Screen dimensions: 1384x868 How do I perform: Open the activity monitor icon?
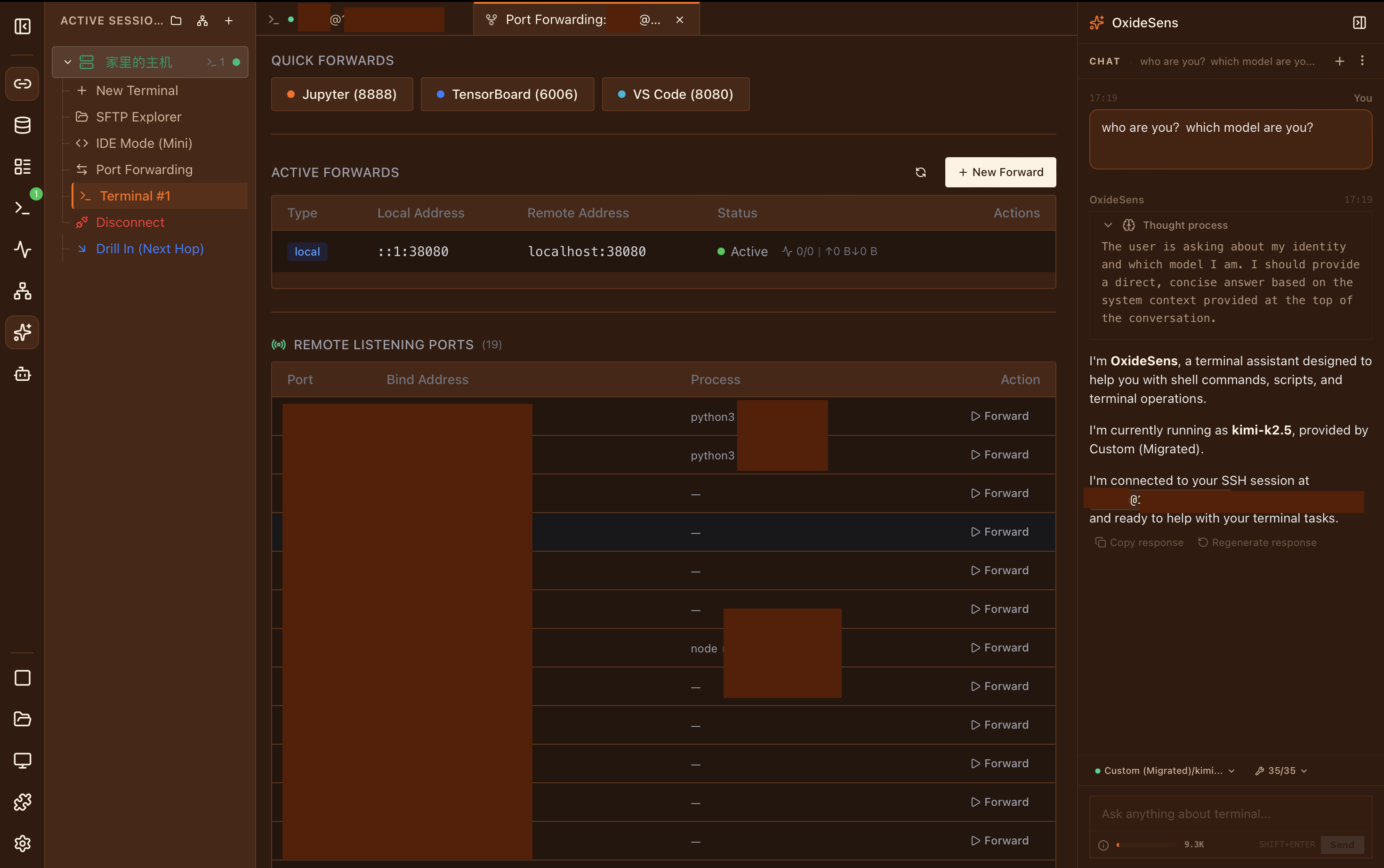(23, 249)
